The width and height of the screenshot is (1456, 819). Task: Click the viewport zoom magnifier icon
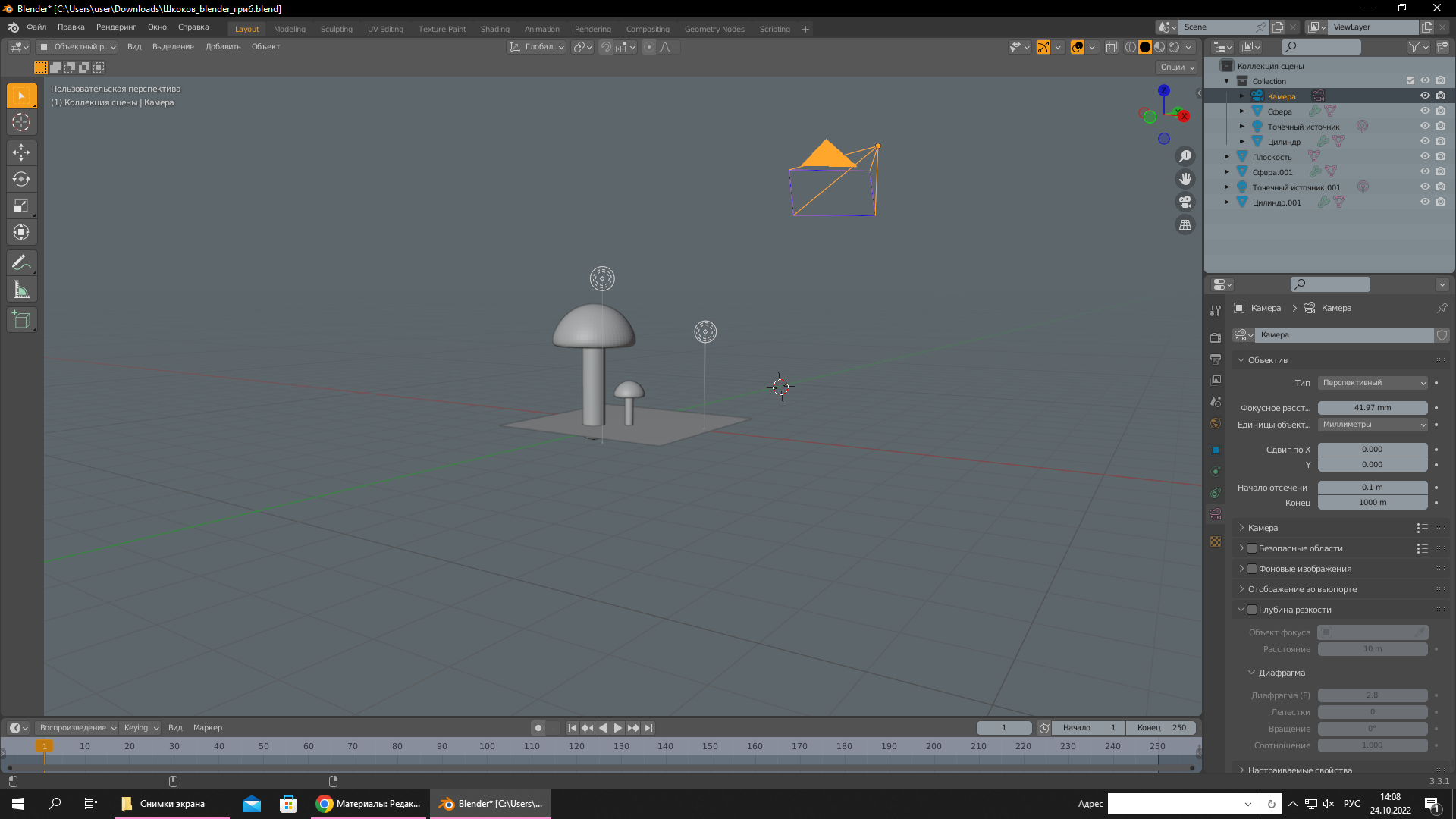(x=1185, y=156)
